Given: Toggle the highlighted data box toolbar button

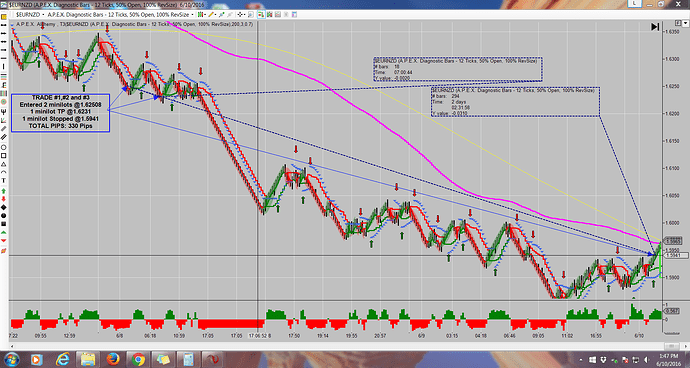Looking at the screenshot, I should pyautogui.click(x=261, y=15).
